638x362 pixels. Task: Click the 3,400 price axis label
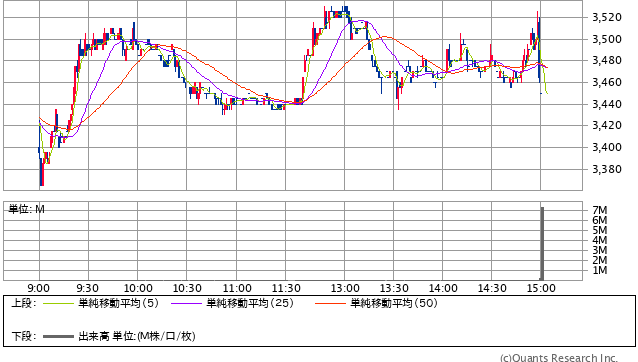pos(607,147)
